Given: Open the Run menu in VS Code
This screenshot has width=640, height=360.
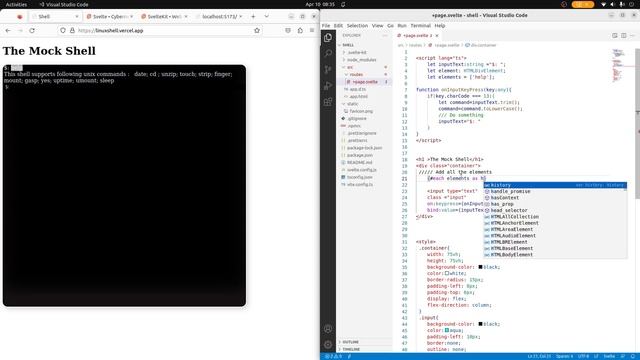Looking at the screenshot, I should [402, 26].
